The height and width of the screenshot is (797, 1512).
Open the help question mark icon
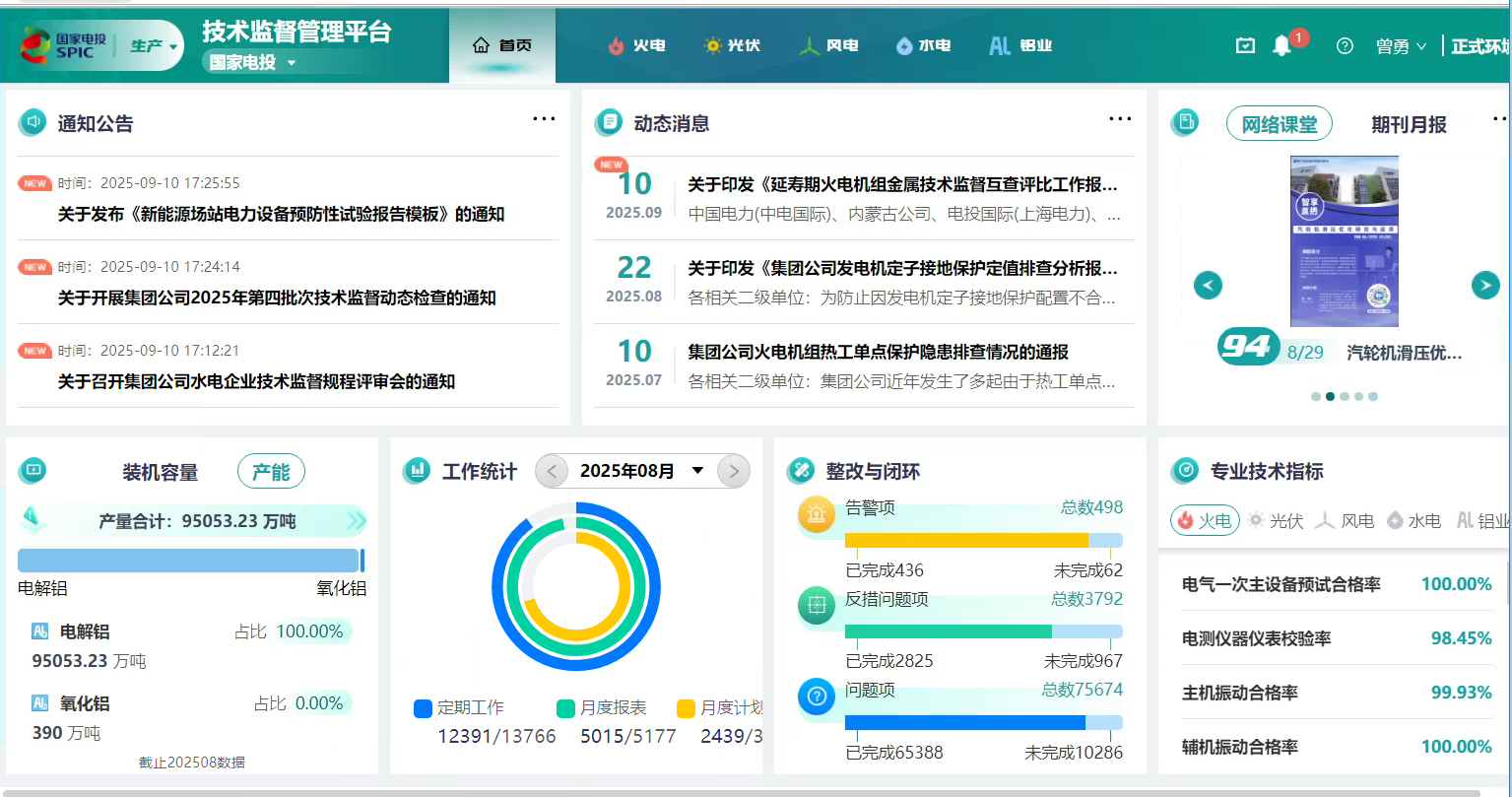[x=1345, y=46]
